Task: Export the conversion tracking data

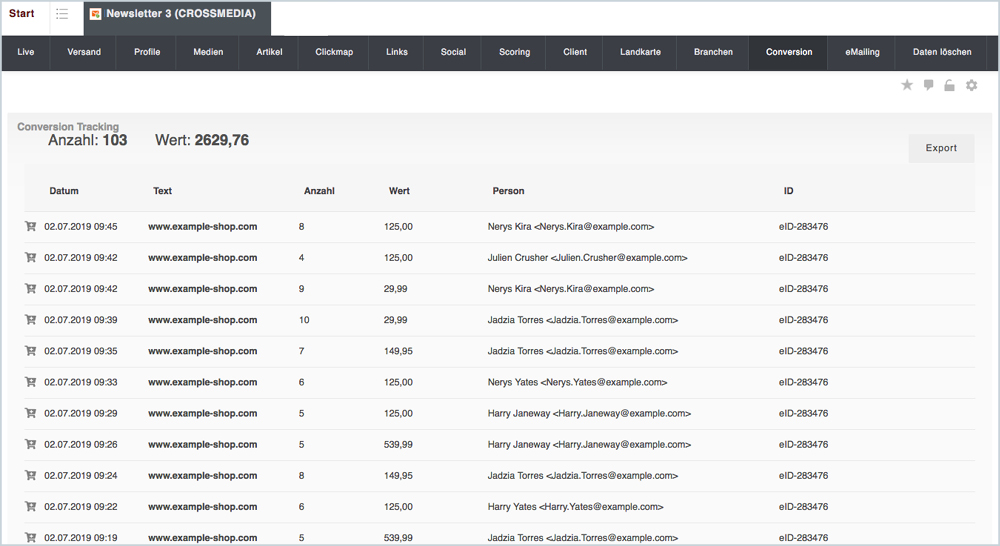Action: (941, 148)
